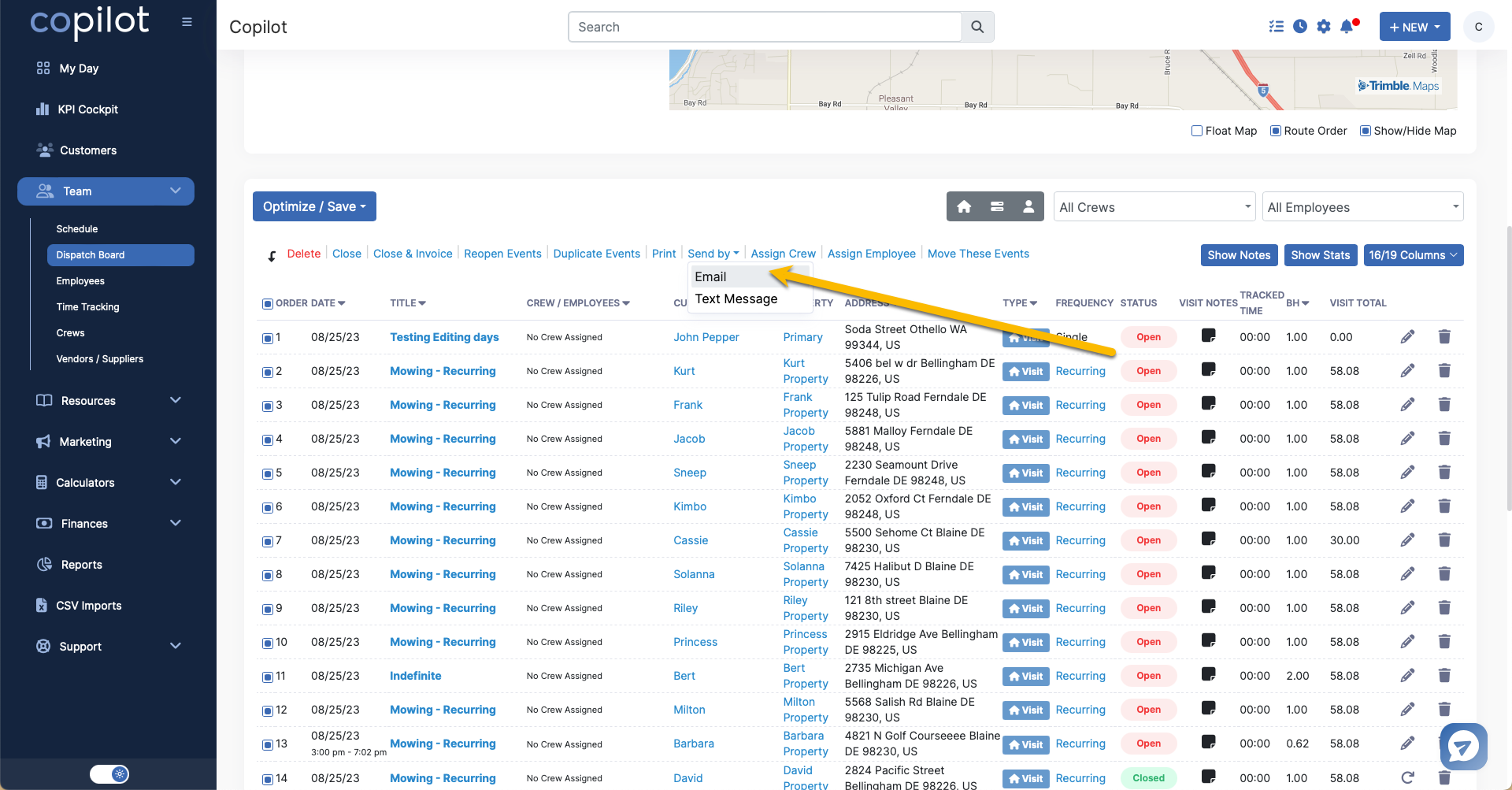Toggle Show/Hide Map checkbox
Viewport: 1512px width, 790px height.
coord(1366,131)
